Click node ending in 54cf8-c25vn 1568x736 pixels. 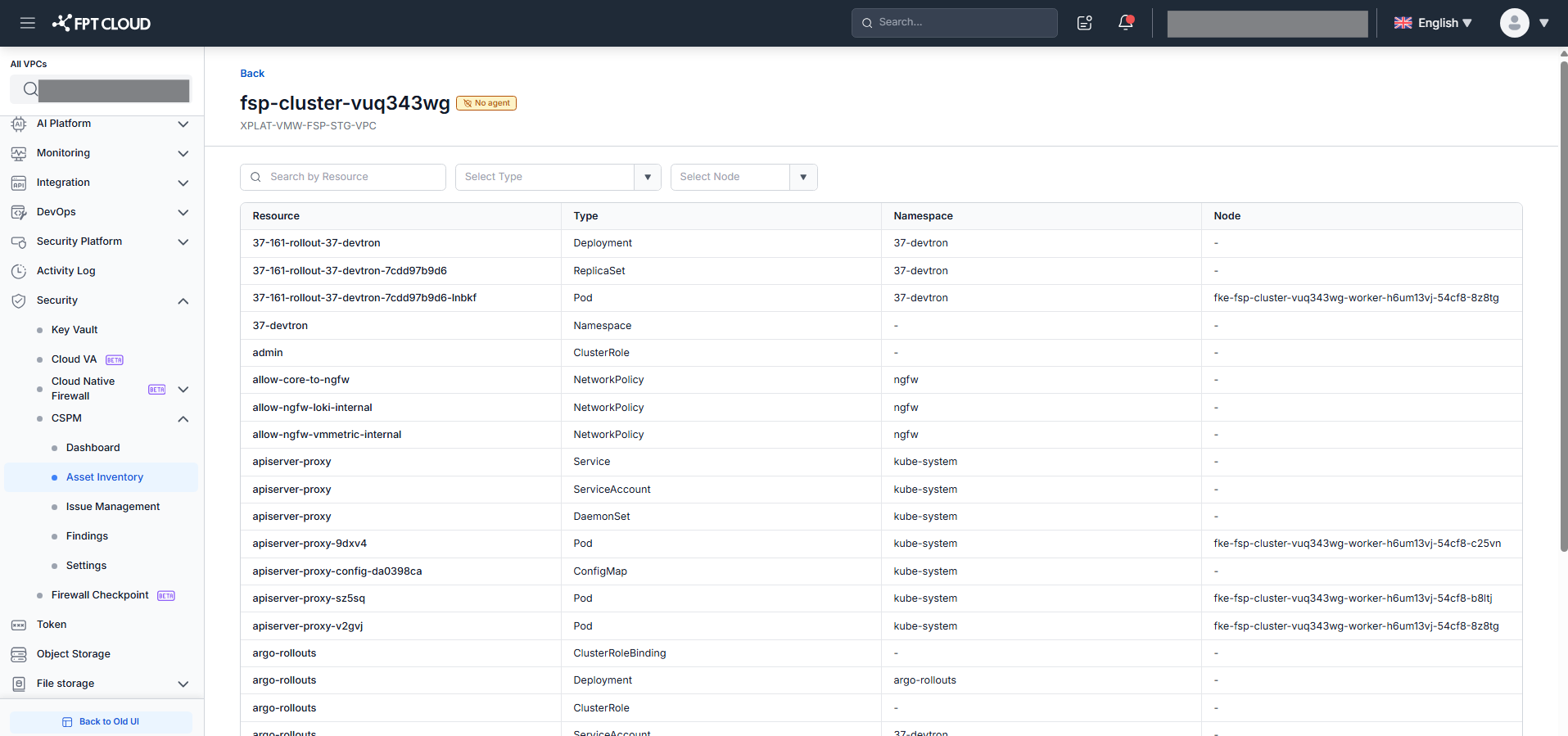click(x=1357, y=544)
